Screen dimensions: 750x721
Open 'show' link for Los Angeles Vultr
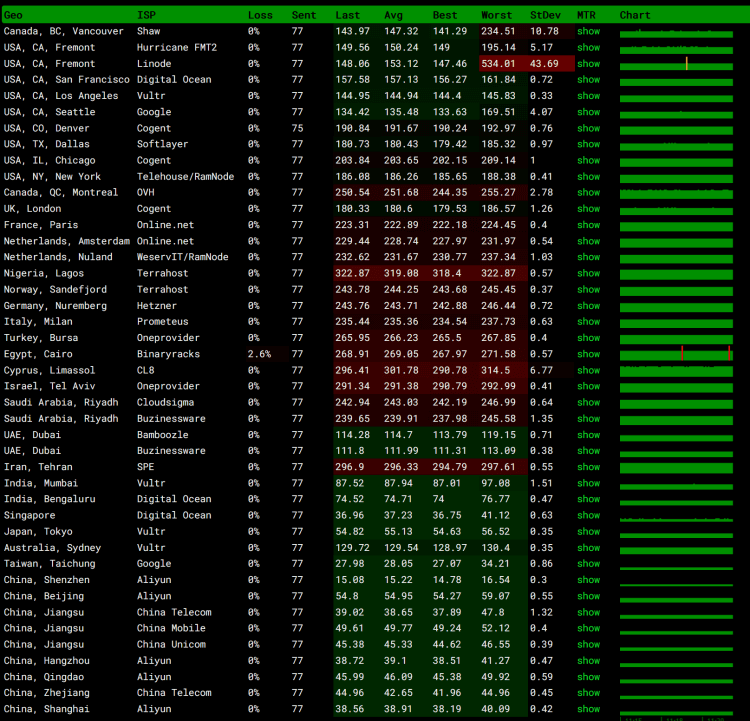[588, 96]
